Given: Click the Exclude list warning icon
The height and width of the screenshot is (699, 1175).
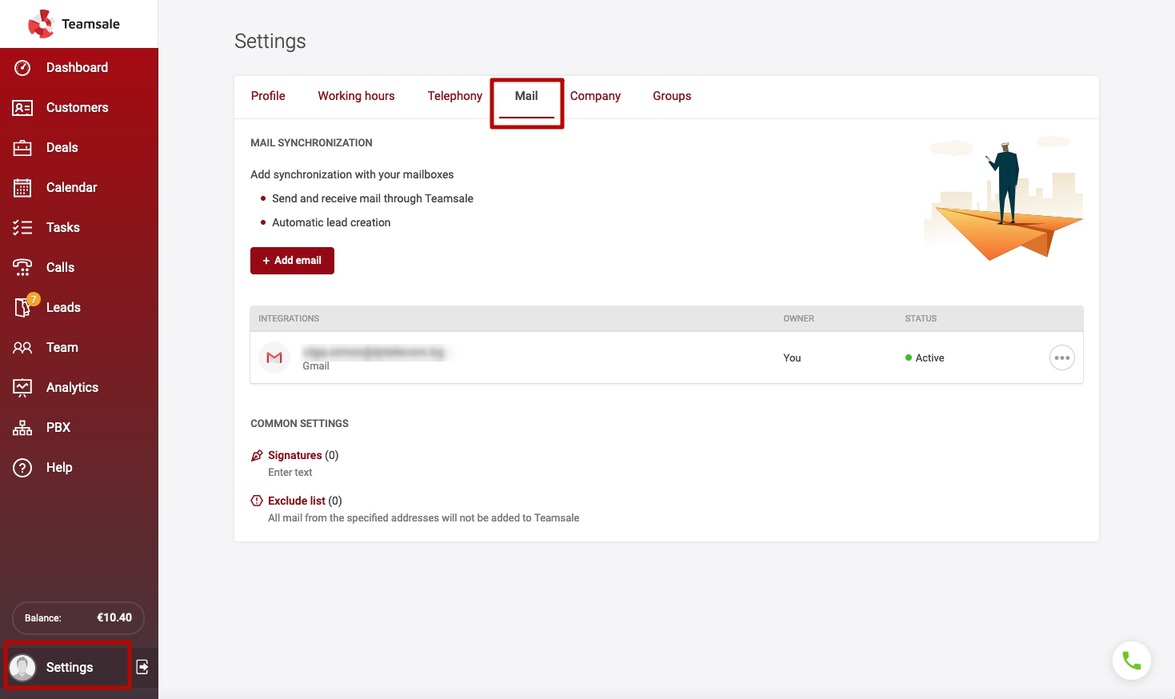Looking at the screenshot, I should click(257, 500).
